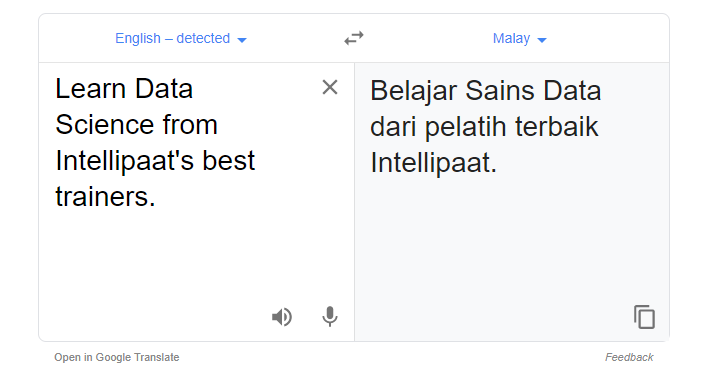
Task: Click the translated word 'Belajar'
Action: pos(413,92)
